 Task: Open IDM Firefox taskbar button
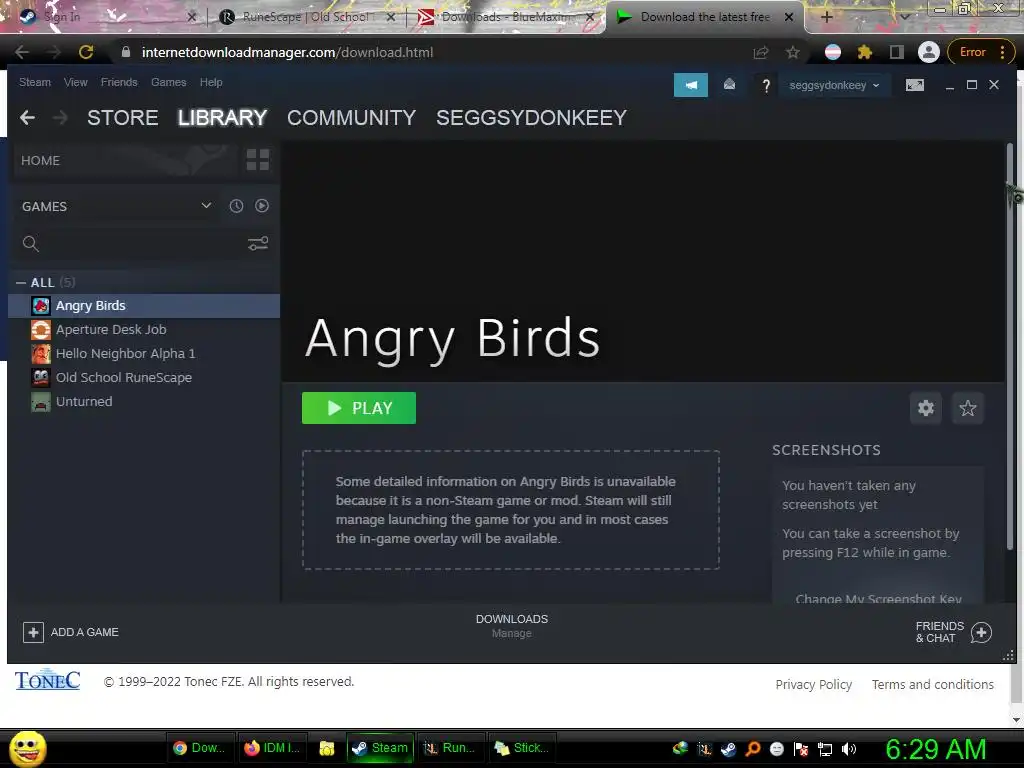click(x=271, y=748)
